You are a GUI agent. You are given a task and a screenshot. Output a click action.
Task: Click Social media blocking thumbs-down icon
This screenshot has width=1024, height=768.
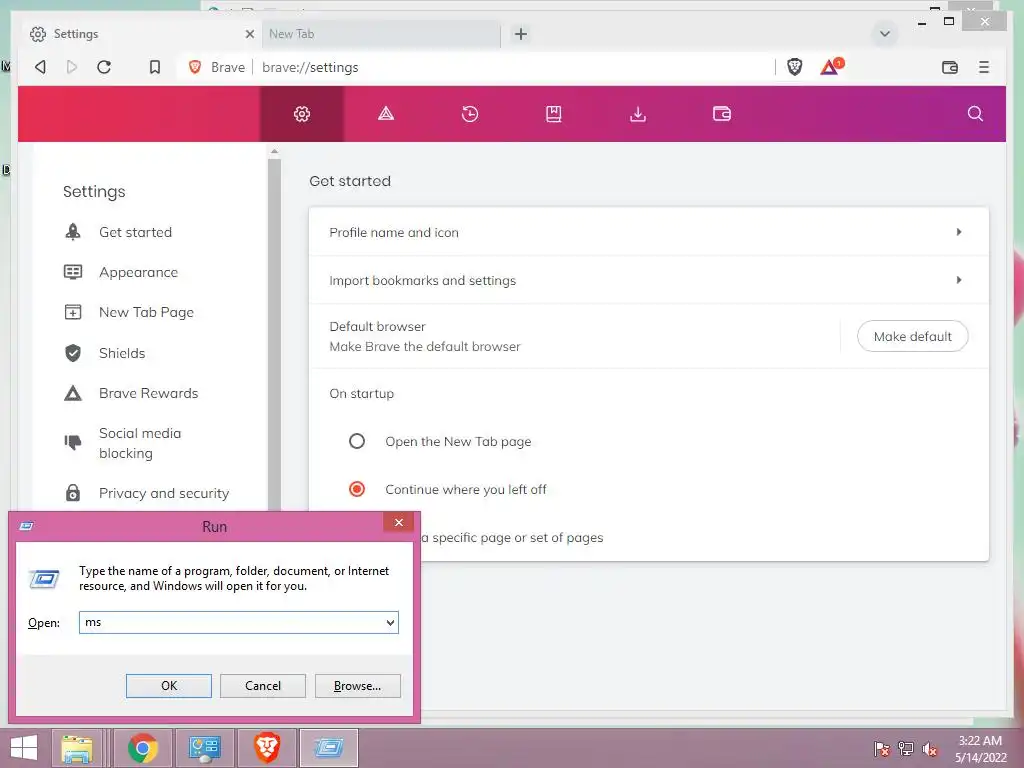(73, 443)
